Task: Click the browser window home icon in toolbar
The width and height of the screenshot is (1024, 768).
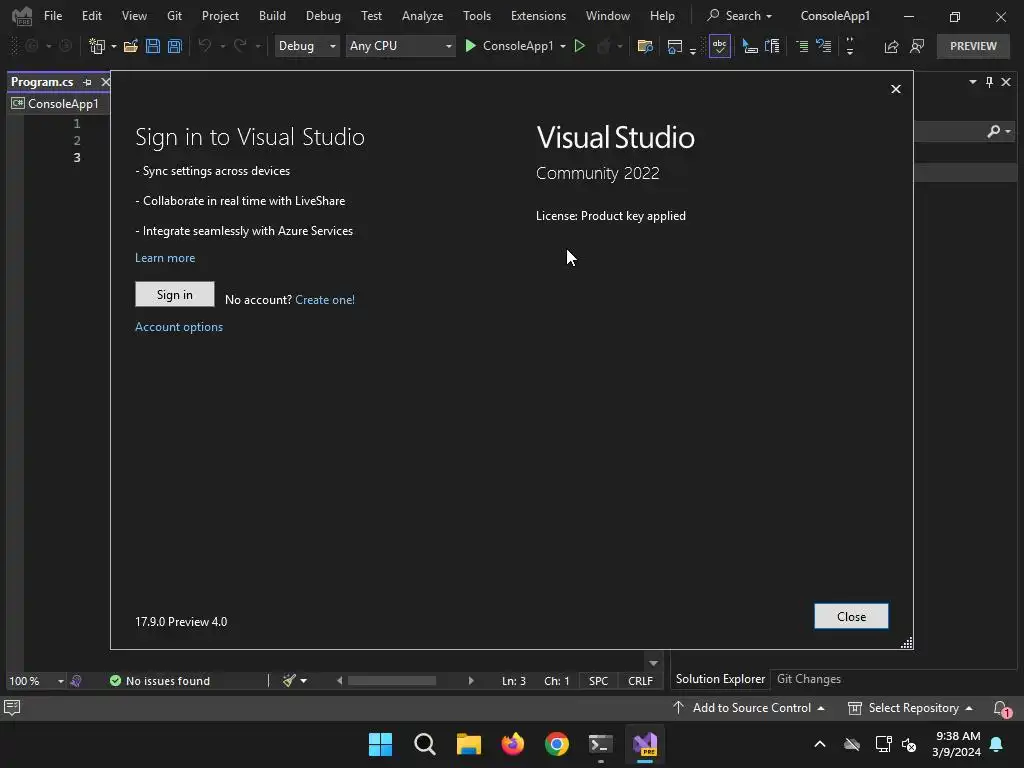Action: tap(675, 46)
